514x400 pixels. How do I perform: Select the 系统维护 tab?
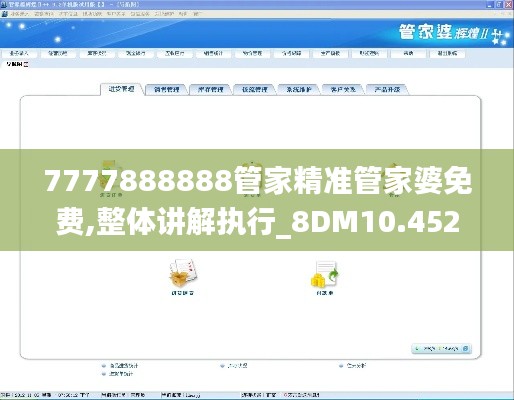pos(299,89)
